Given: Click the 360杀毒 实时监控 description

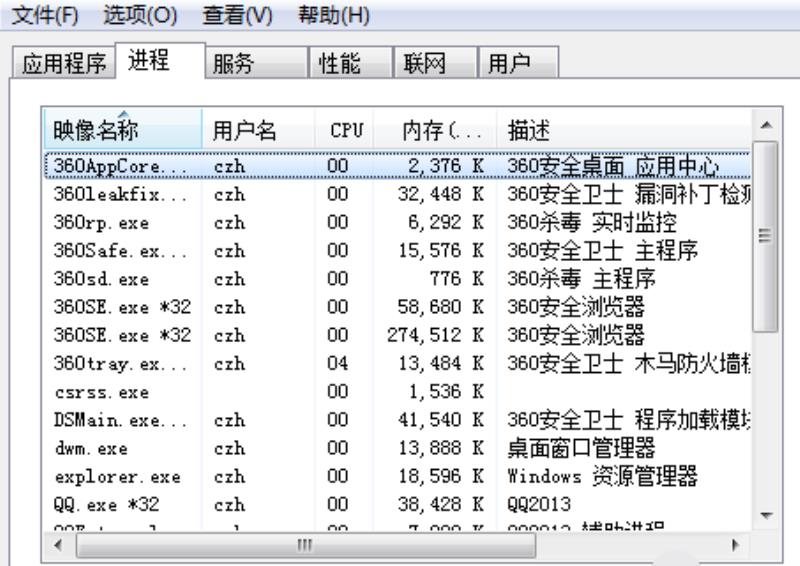Looking at the screenshot, I should (x=592, y=223).
